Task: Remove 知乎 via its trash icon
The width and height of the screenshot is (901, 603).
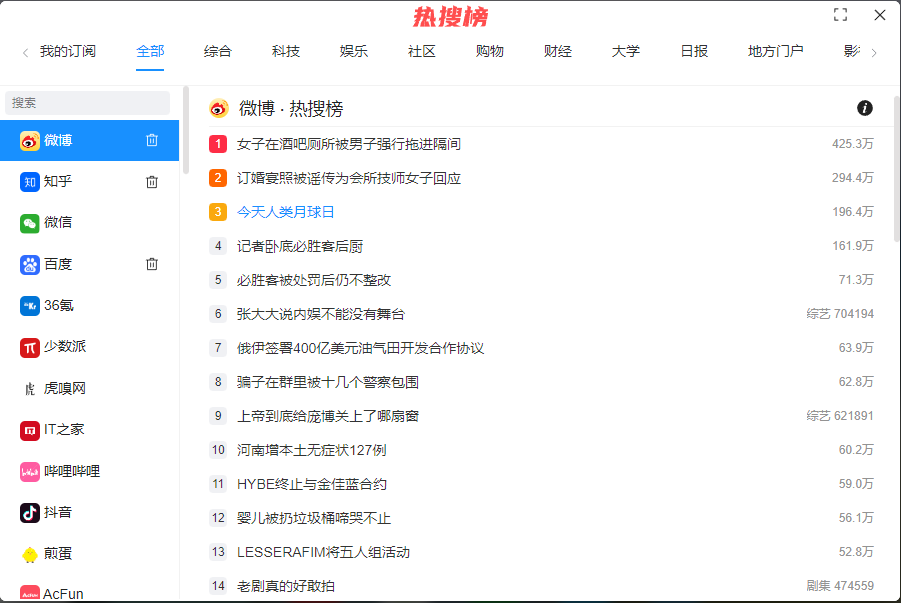Action: pyautogui.click(x=152, y=181)
